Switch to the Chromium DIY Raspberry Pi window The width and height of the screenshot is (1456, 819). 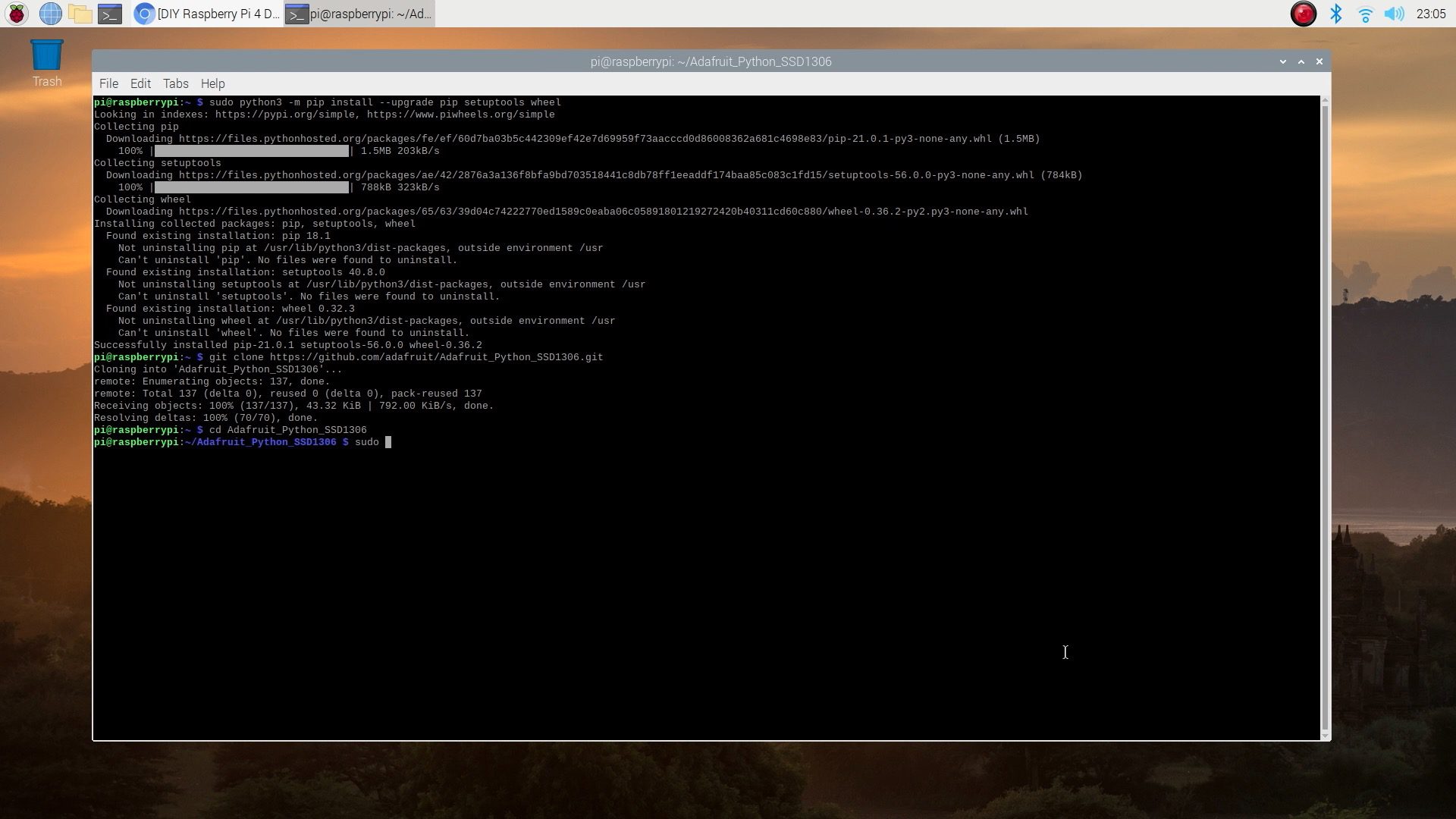[207, 14]
